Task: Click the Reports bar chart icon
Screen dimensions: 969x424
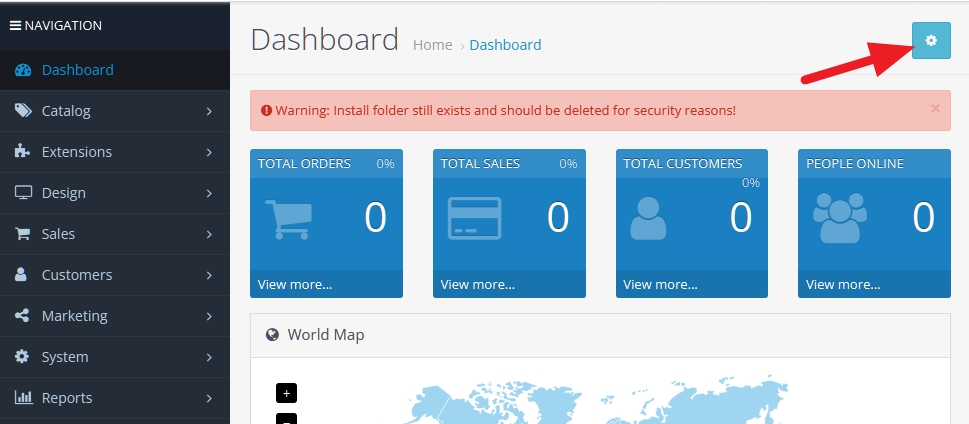Action: [x=23, y=397]
